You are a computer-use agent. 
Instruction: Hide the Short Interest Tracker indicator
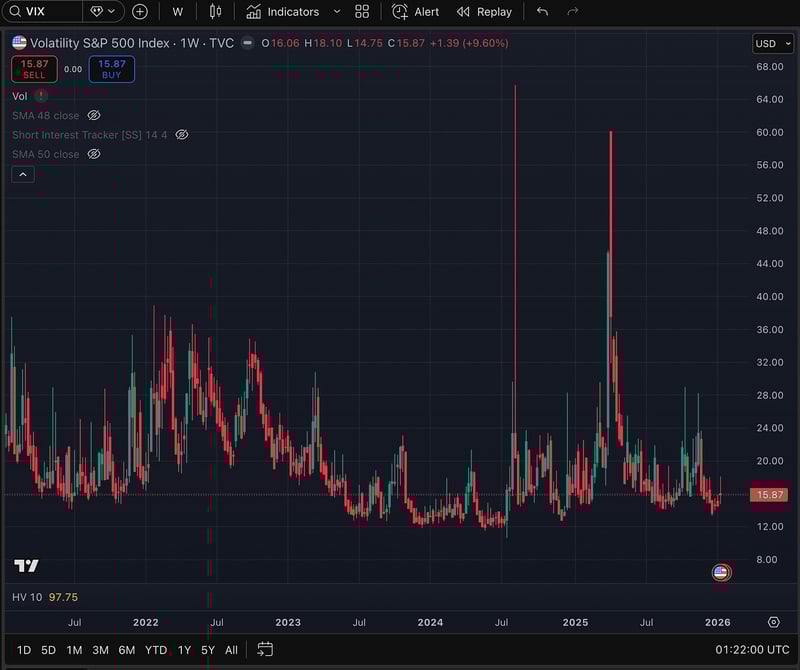(181, 134)
